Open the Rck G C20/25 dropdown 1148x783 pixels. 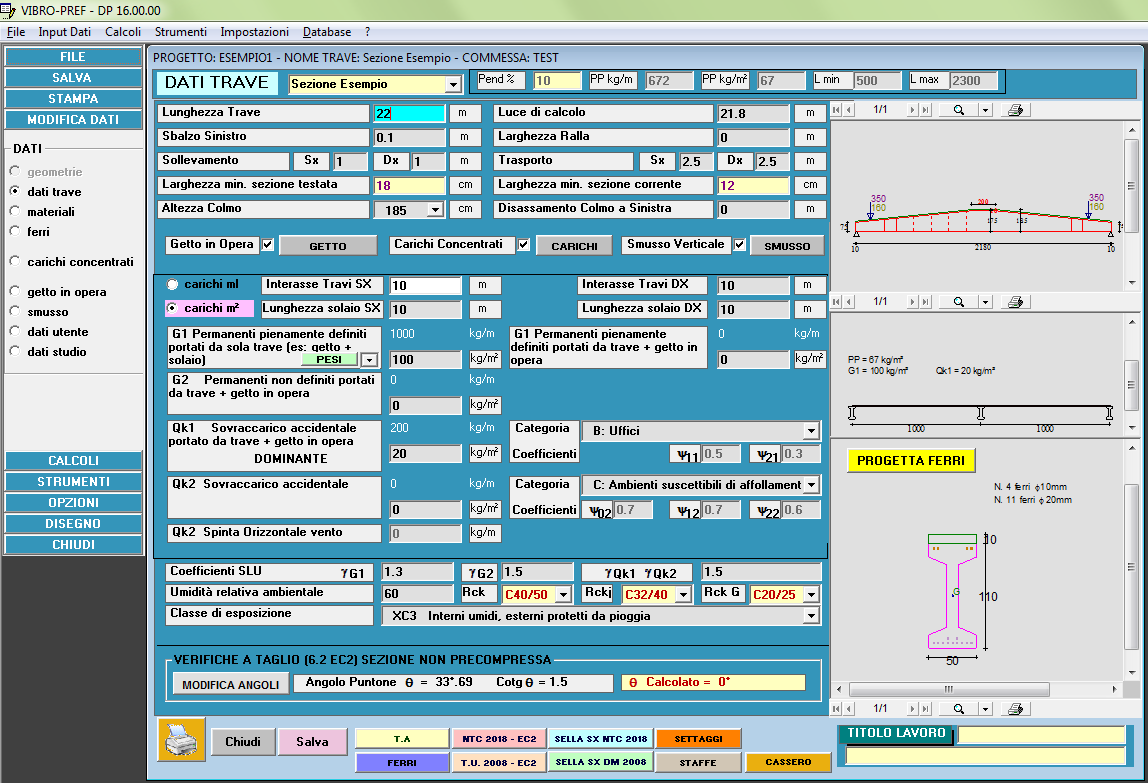(810, 595)
